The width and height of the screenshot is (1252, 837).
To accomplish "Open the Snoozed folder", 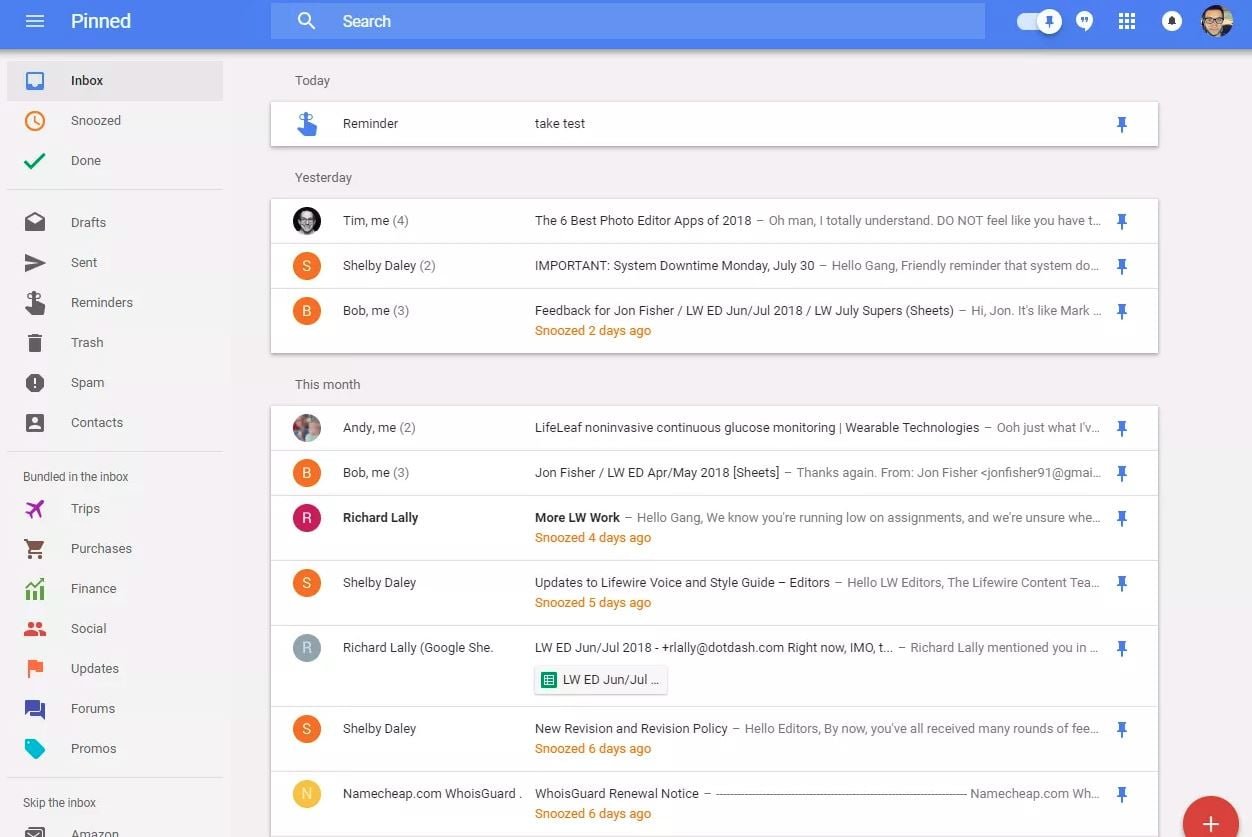I will click(x=95, y=121).
